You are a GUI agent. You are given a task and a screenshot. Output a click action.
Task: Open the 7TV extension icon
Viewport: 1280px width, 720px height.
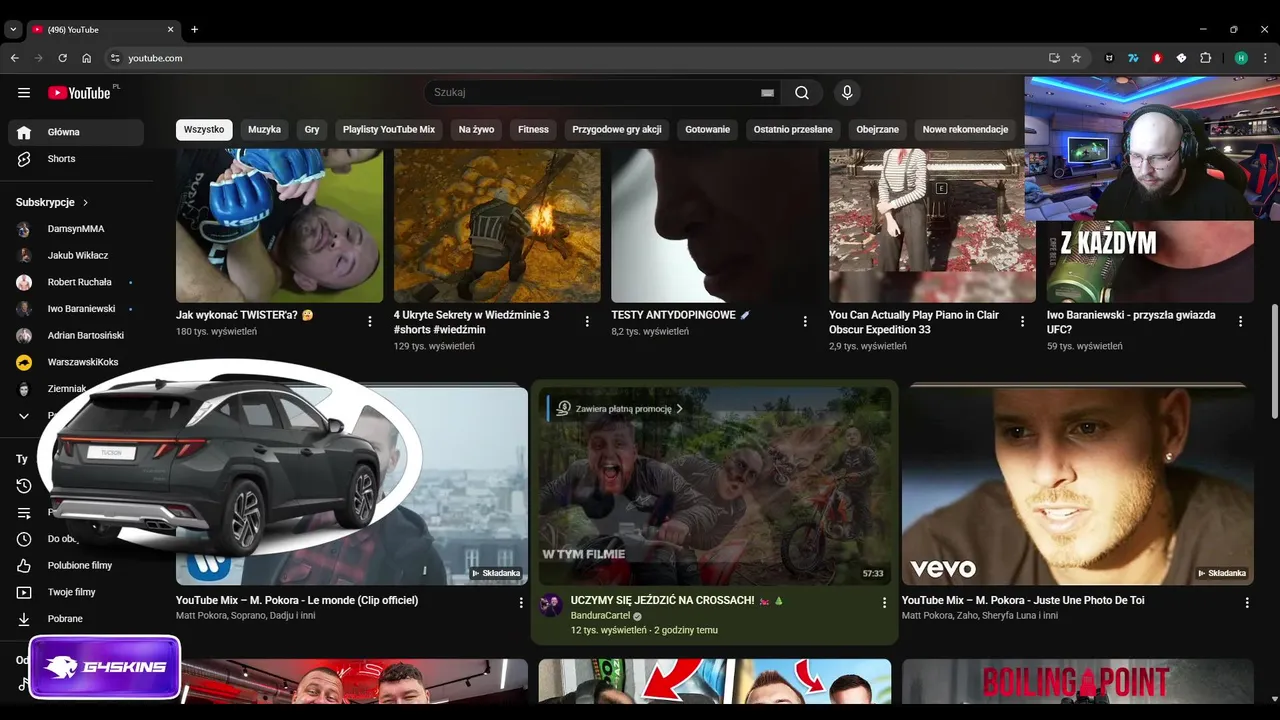pyautogui.click(x=1133, y=58)
